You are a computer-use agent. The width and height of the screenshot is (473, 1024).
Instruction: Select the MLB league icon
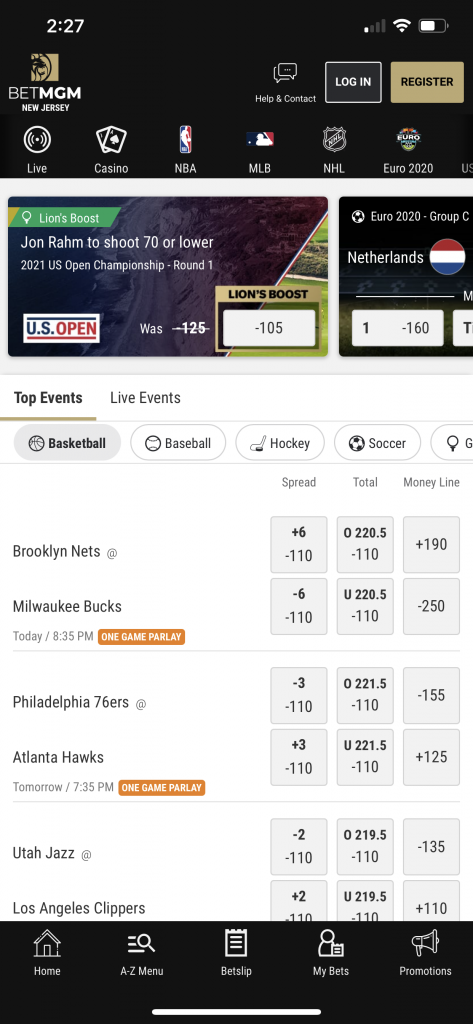[x=260, y=139]
